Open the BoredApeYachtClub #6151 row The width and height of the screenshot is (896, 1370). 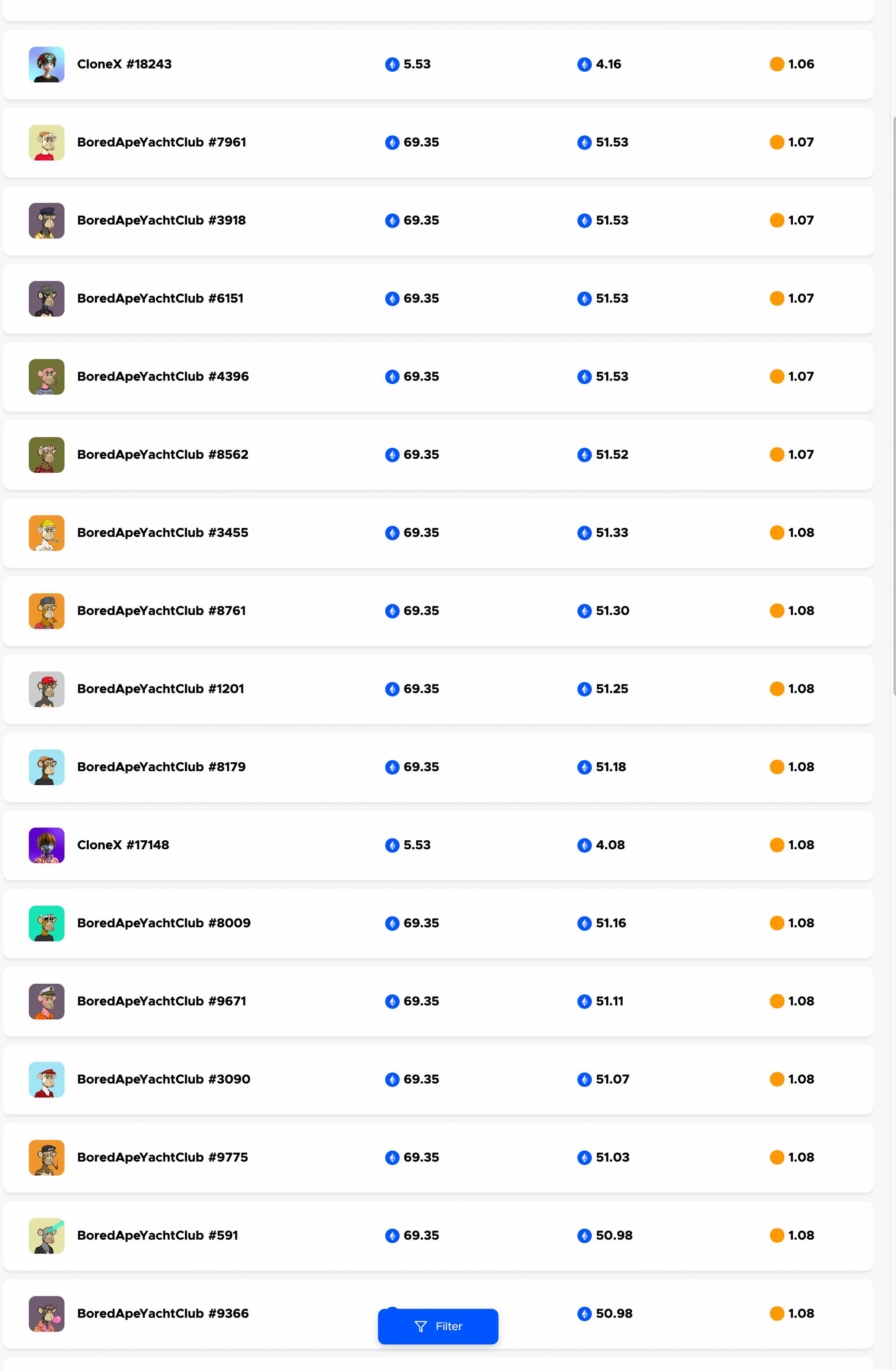(438, 299)
